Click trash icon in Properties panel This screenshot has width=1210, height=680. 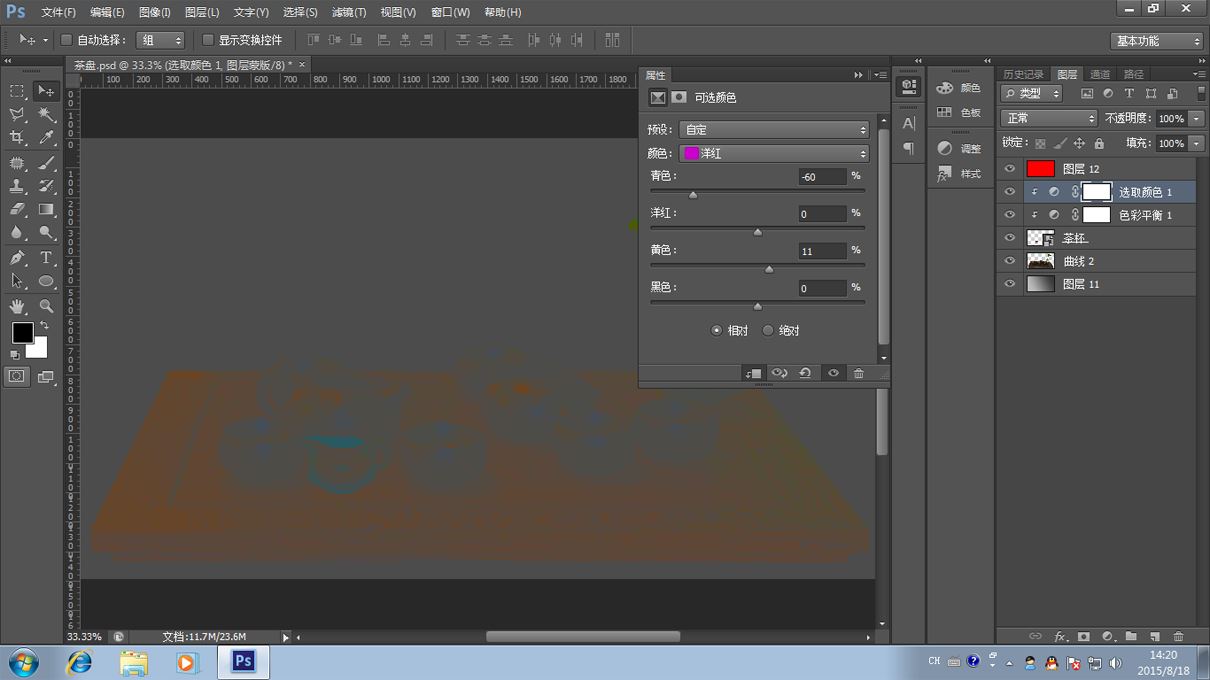click(858, 373)
